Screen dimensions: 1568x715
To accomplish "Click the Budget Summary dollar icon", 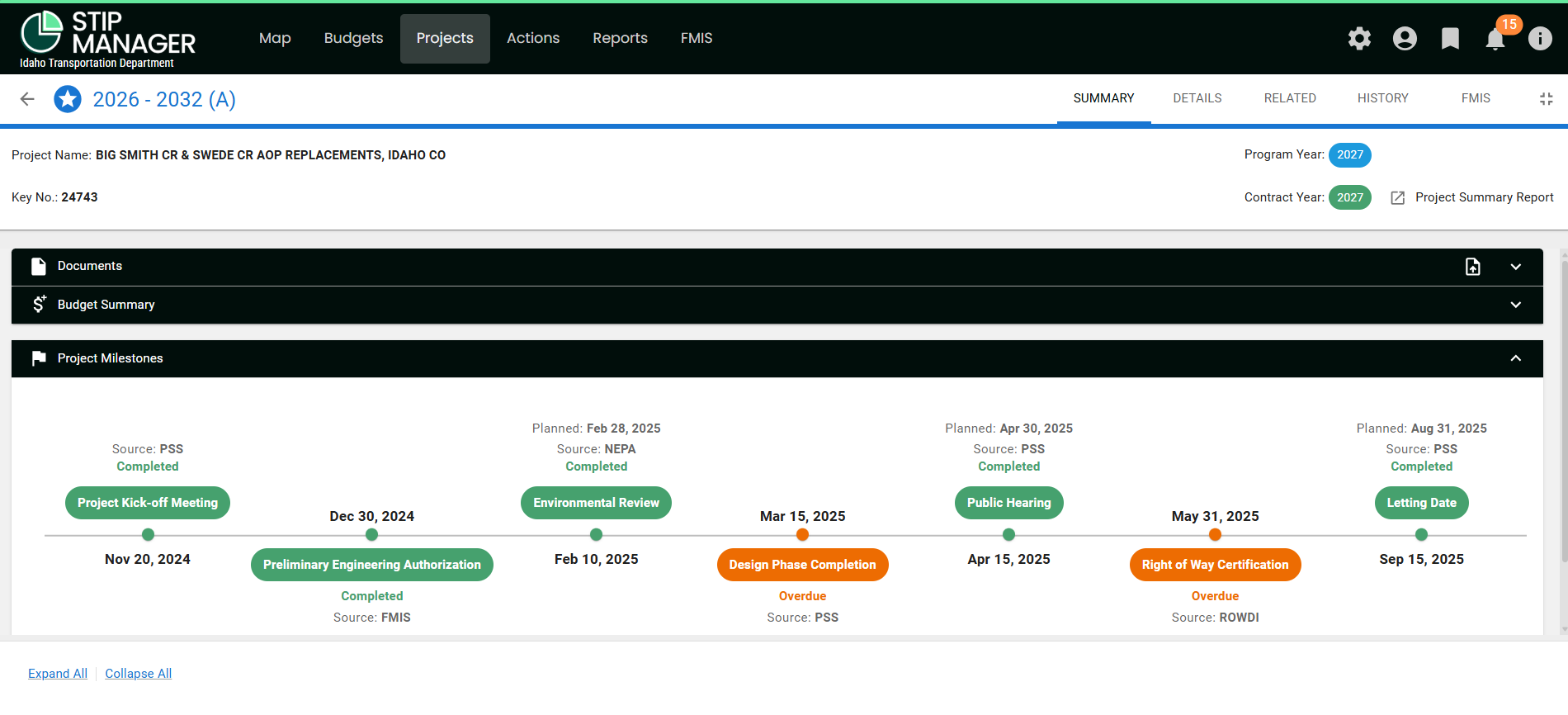I will 38,305.
